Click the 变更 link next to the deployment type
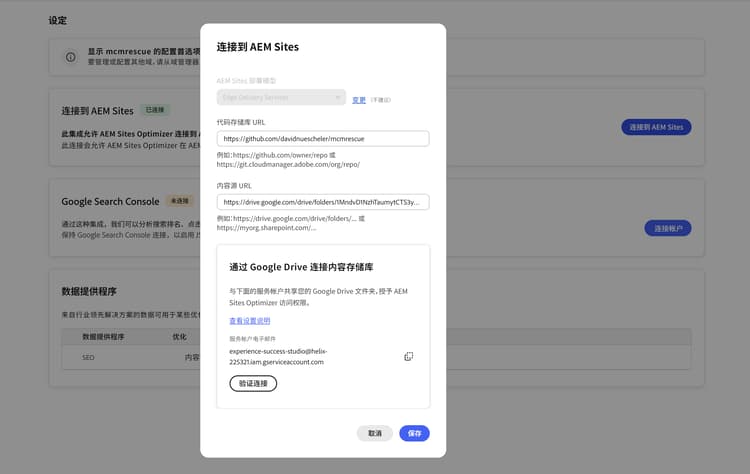Image resolution: width=750 pixels, height=474 pixels. pyautogui.click(x=359, y=99)
